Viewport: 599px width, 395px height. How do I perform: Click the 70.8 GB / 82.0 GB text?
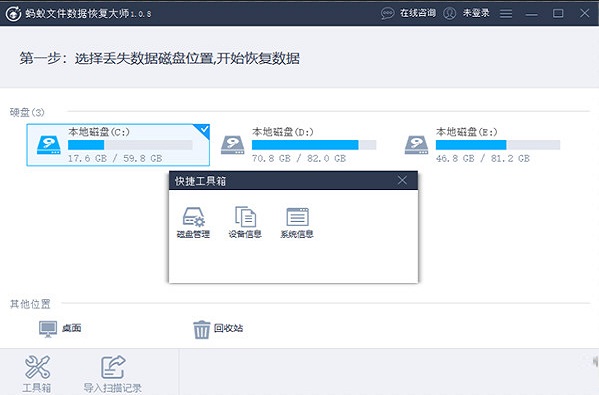click(299, 158)
